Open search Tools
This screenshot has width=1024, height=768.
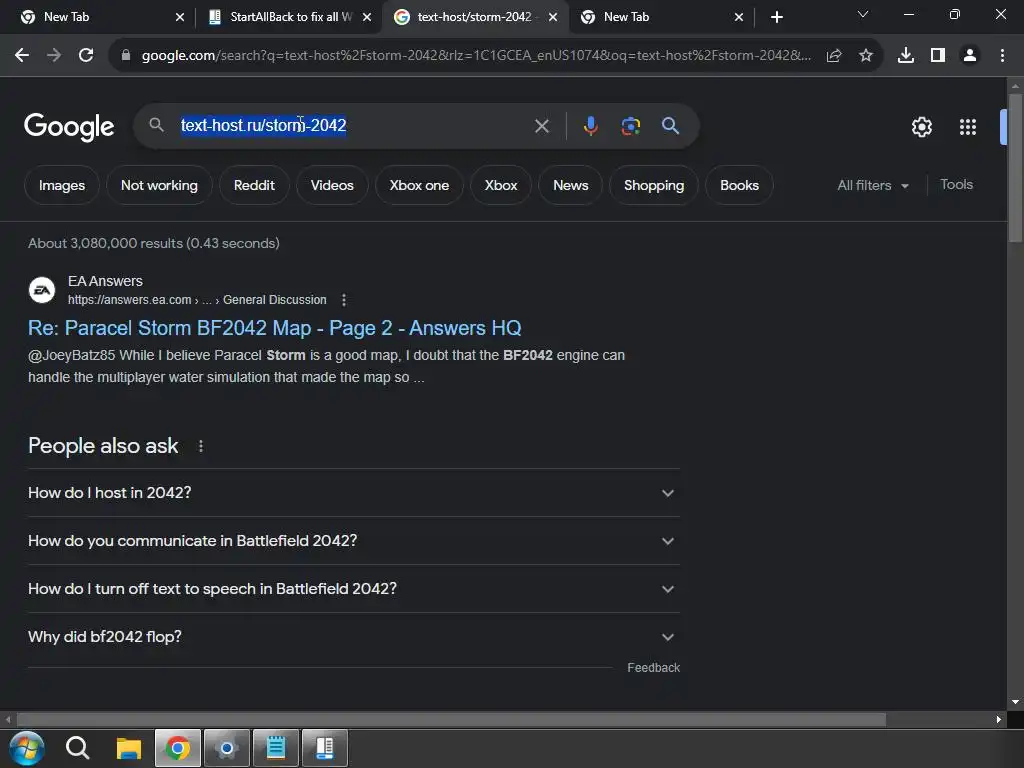coord(956,185)
